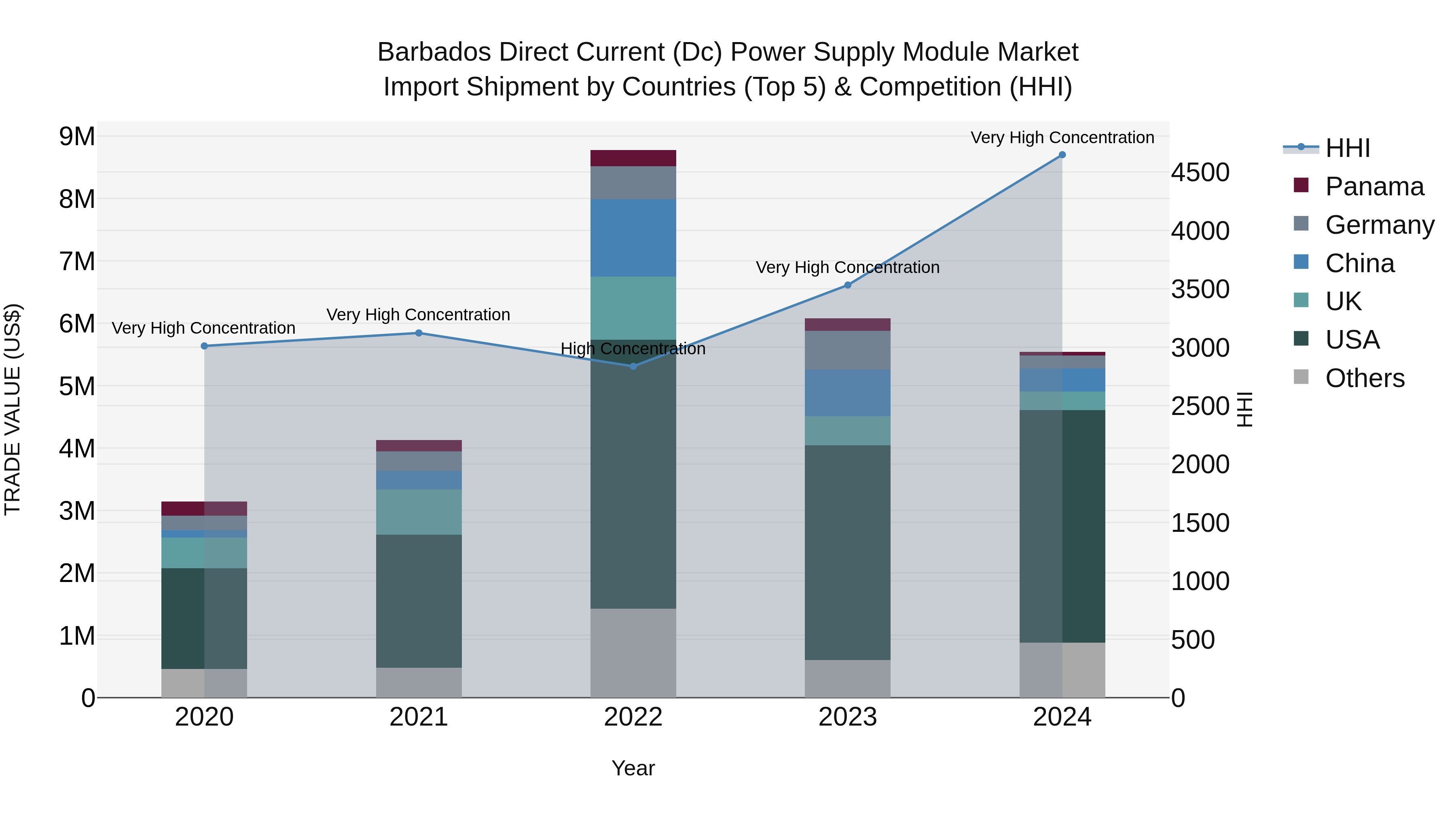Click the 3000 HHI axis tick label

tap(1200, 347)
